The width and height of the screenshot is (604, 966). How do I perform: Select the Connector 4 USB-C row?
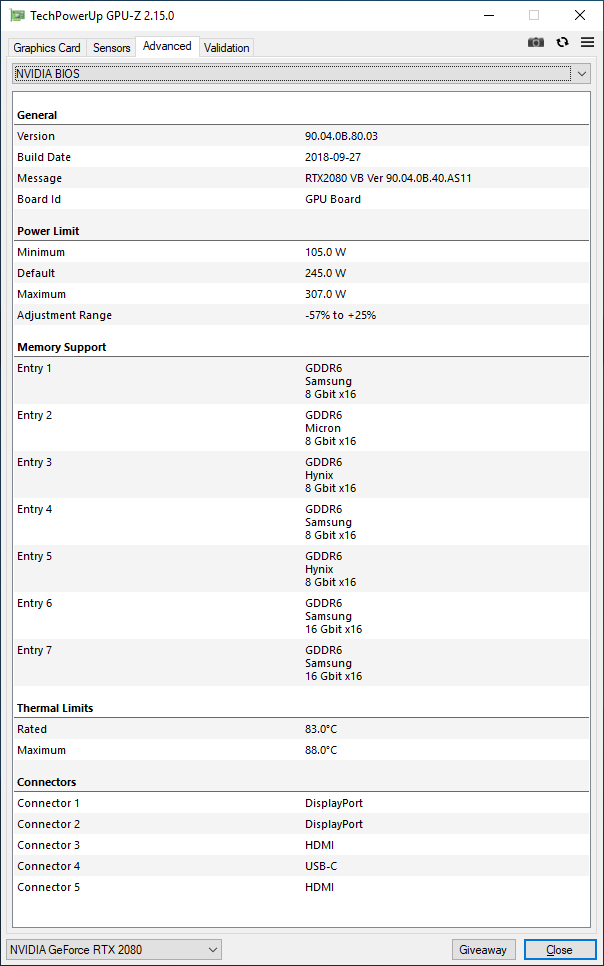pos(301,866)
